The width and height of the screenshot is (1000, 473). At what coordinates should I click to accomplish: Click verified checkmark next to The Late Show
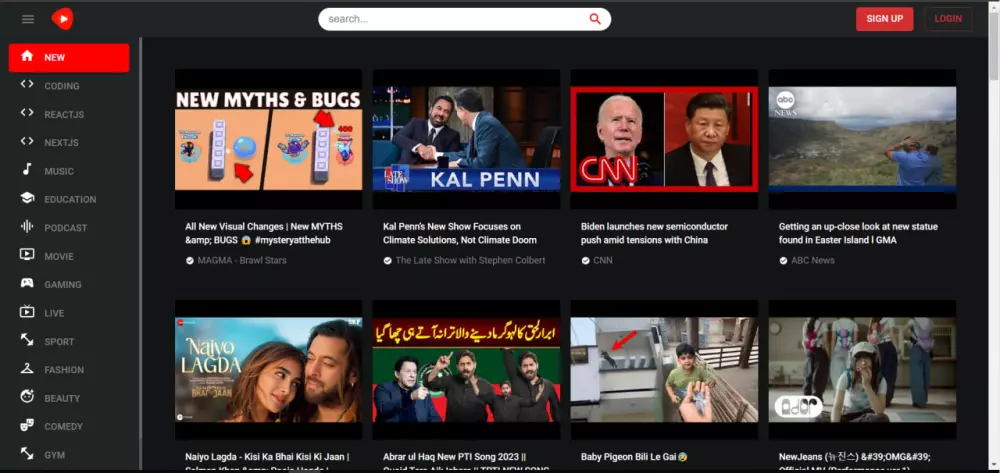[387, 261]
